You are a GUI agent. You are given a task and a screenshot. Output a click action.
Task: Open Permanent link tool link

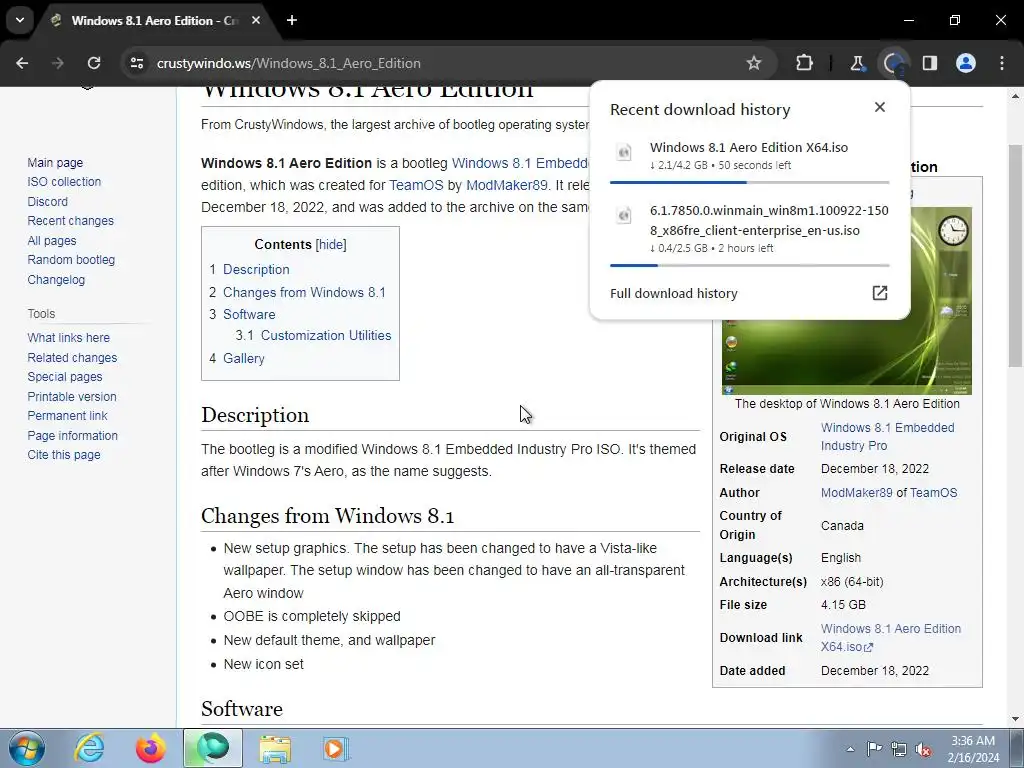coord(67,415)
